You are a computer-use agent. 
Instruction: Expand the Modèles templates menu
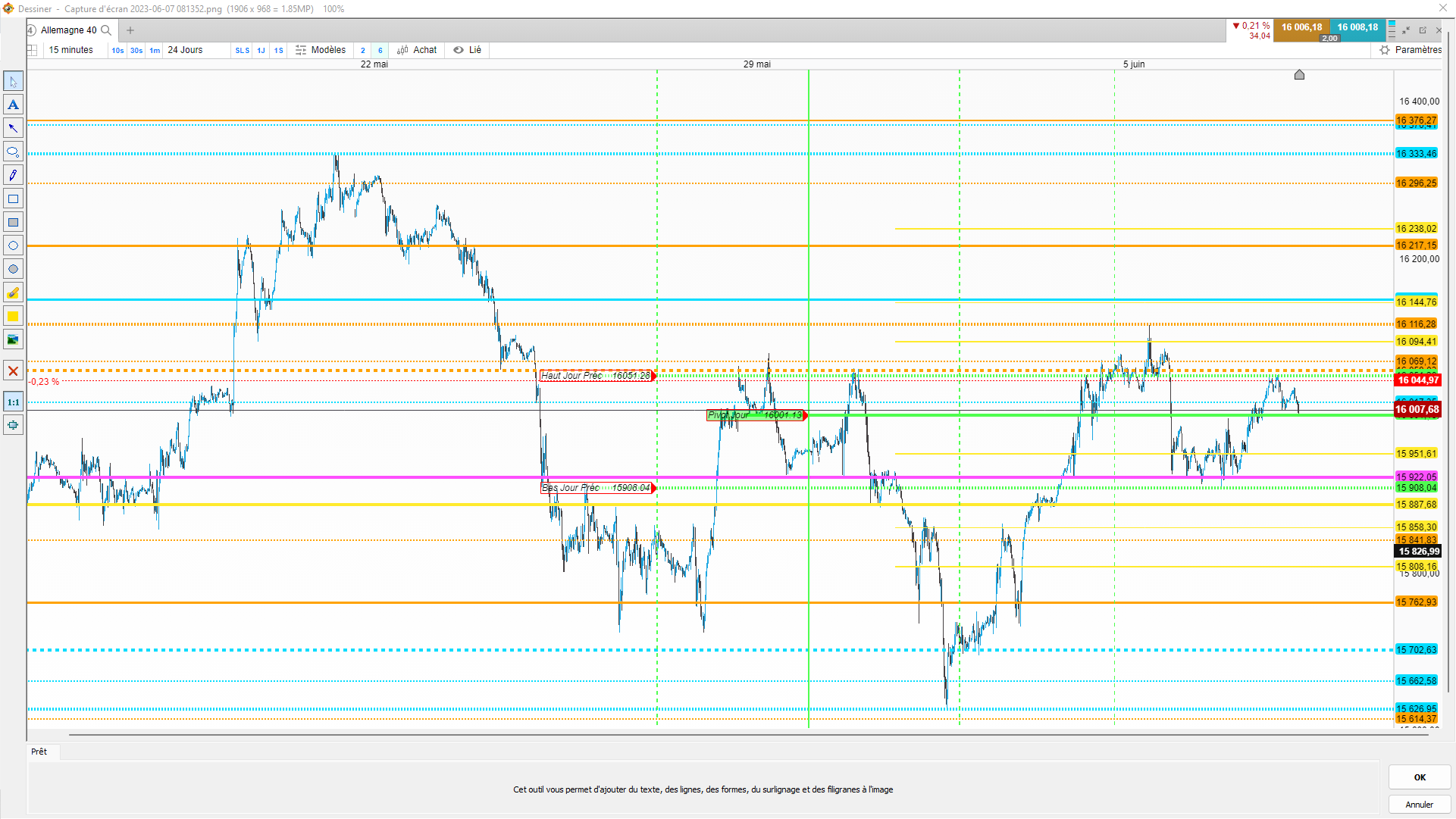[321, 50]
